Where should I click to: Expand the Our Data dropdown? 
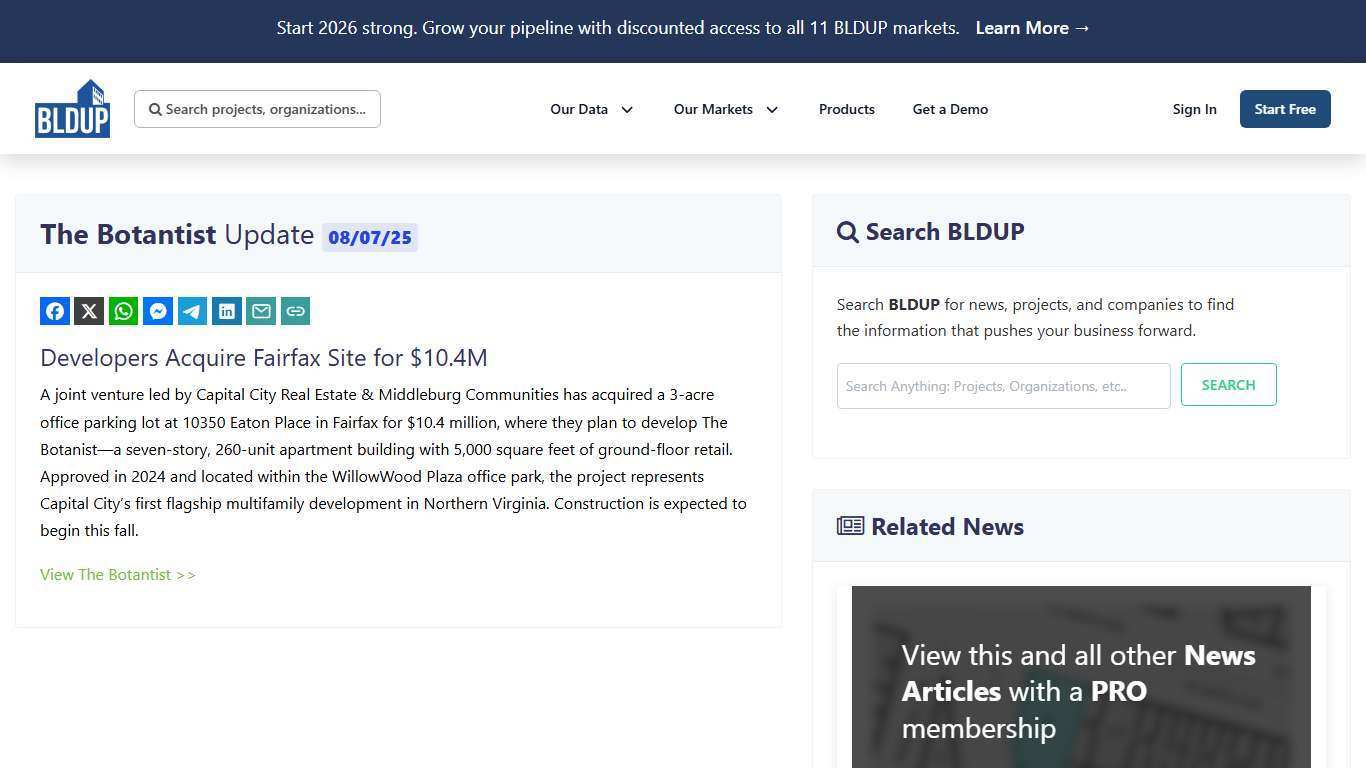pos(591,109)
